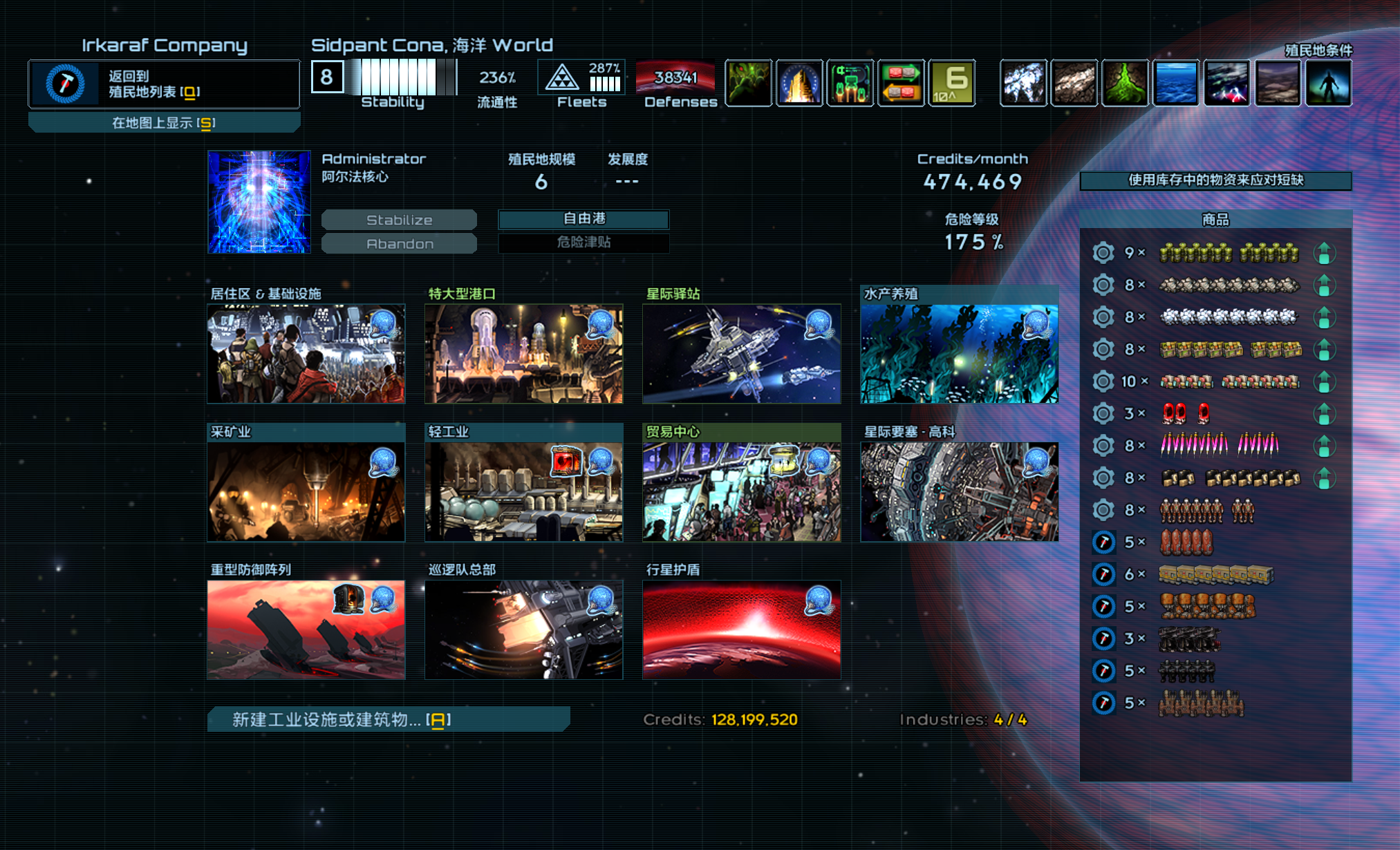This screenshot has width=1400, height=850.
Task: Click the Irkaraf Company faction hammer icon
Action: tap(65, 84)
